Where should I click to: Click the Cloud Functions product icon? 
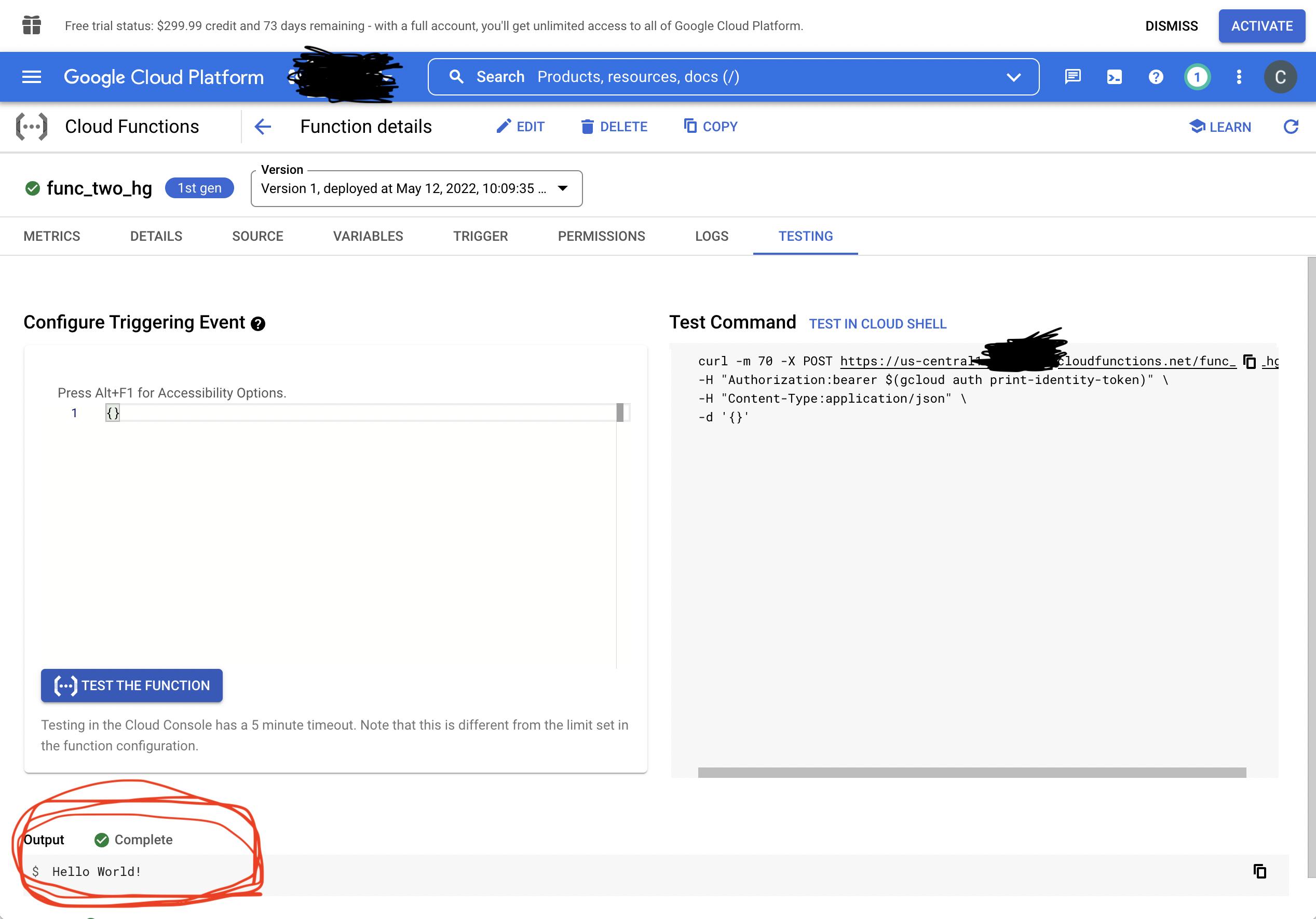tap(32, 127)
